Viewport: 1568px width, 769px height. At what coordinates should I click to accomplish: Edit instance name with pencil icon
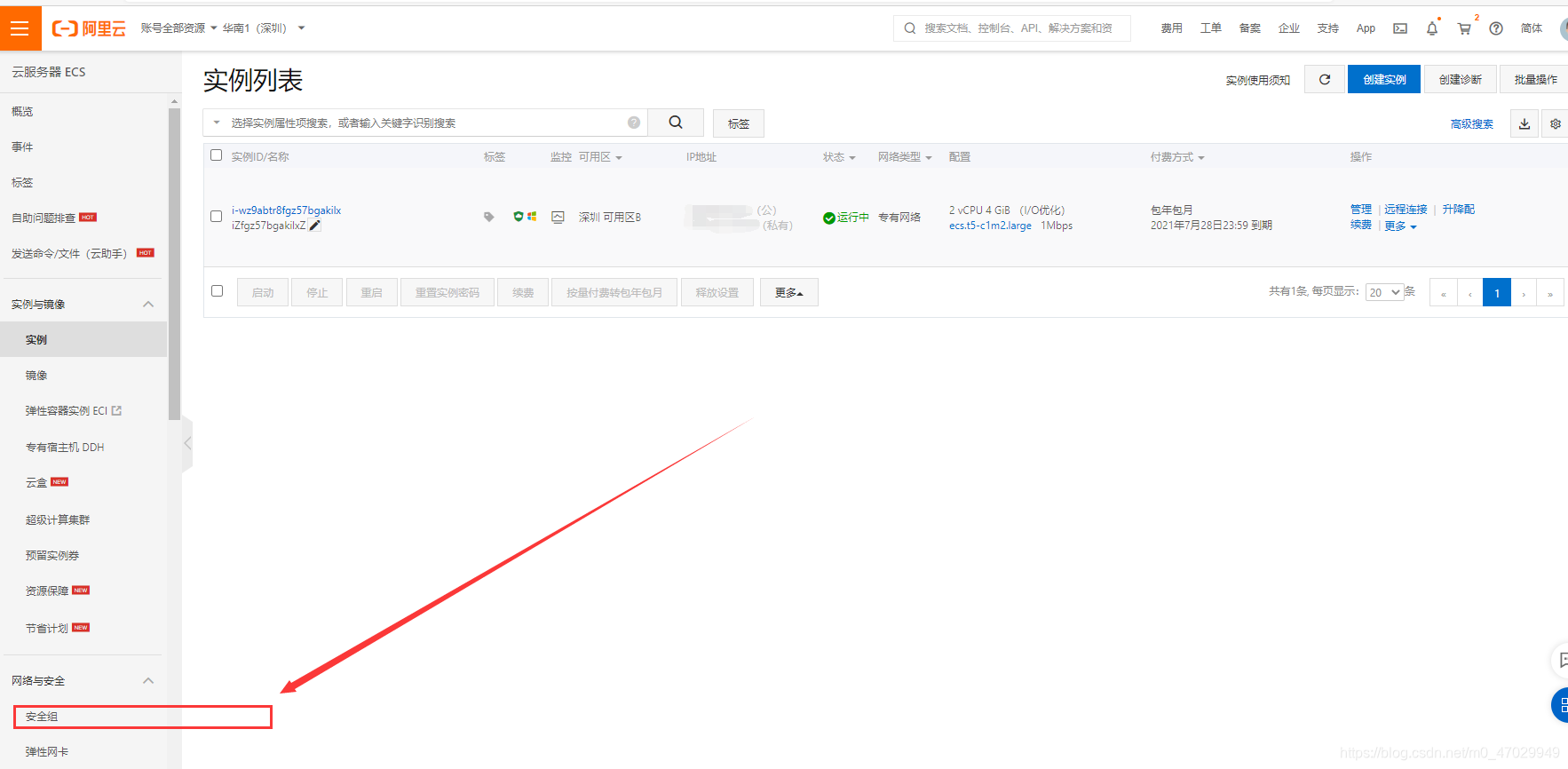click(314, 226)
